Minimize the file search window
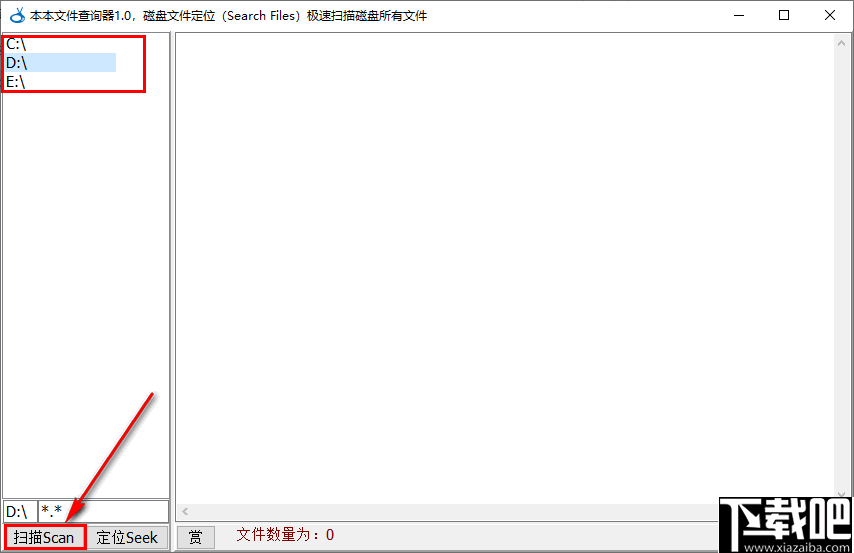854x553 pixels. 739,15
